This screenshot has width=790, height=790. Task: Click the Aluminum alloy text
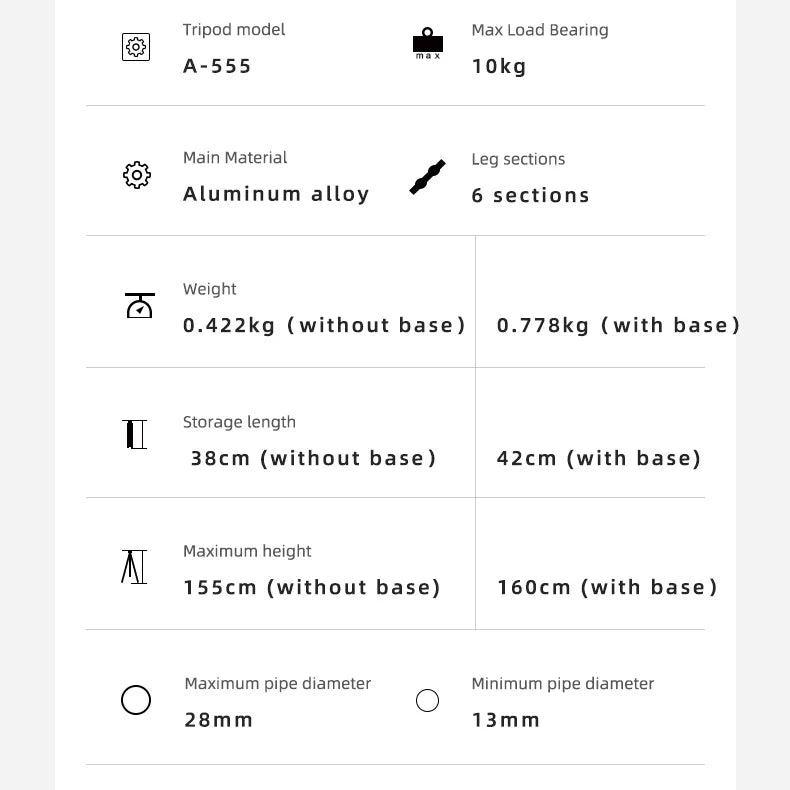(276, 194)
